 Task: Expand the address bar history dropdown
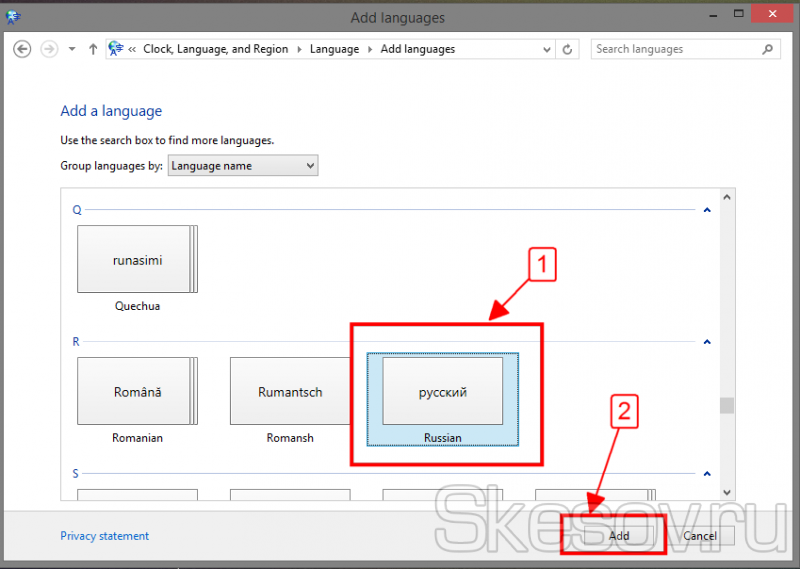tap(546, 49)
